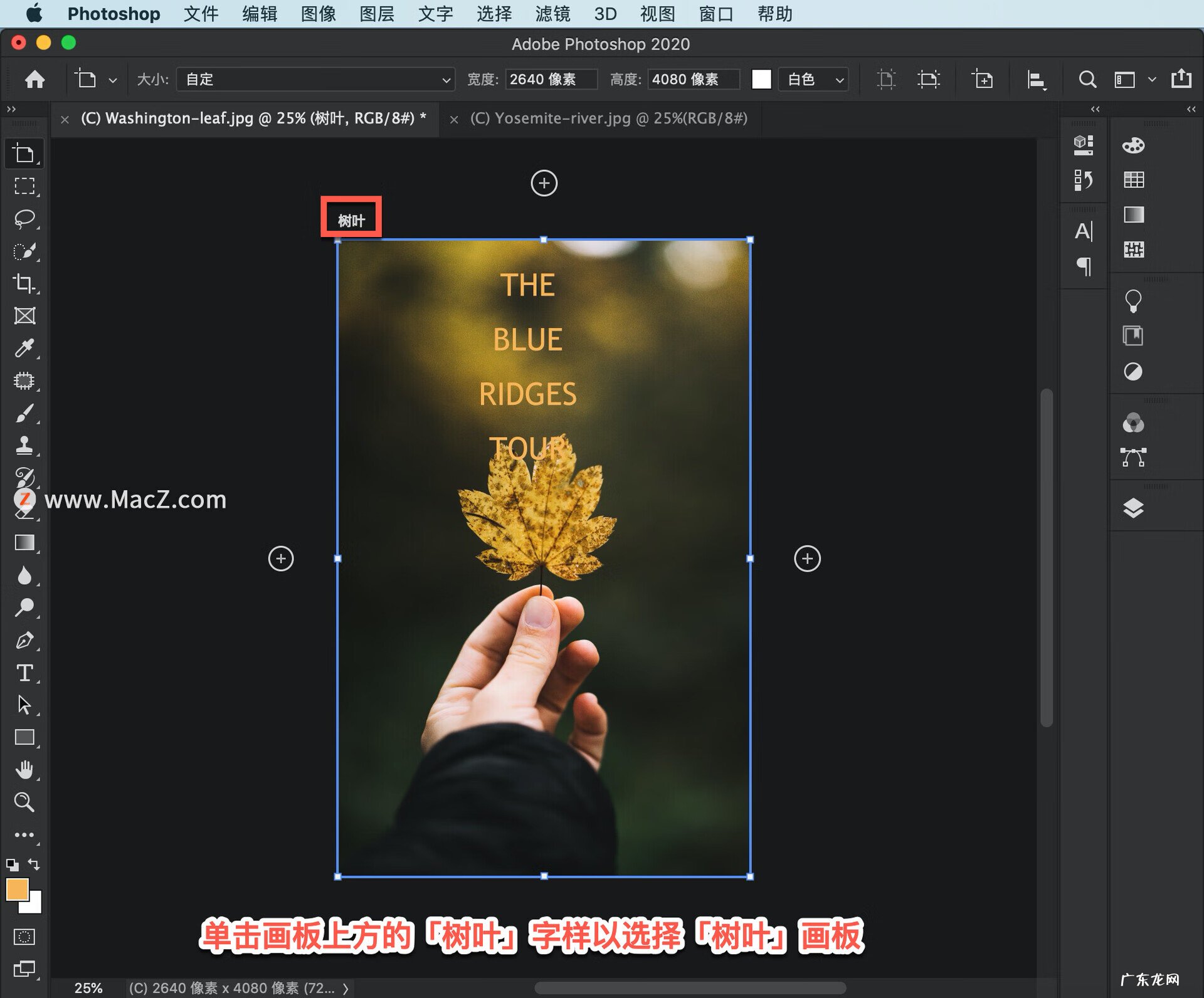Select the Zoom tool
1204x998 pixels.
pos(25,802)
